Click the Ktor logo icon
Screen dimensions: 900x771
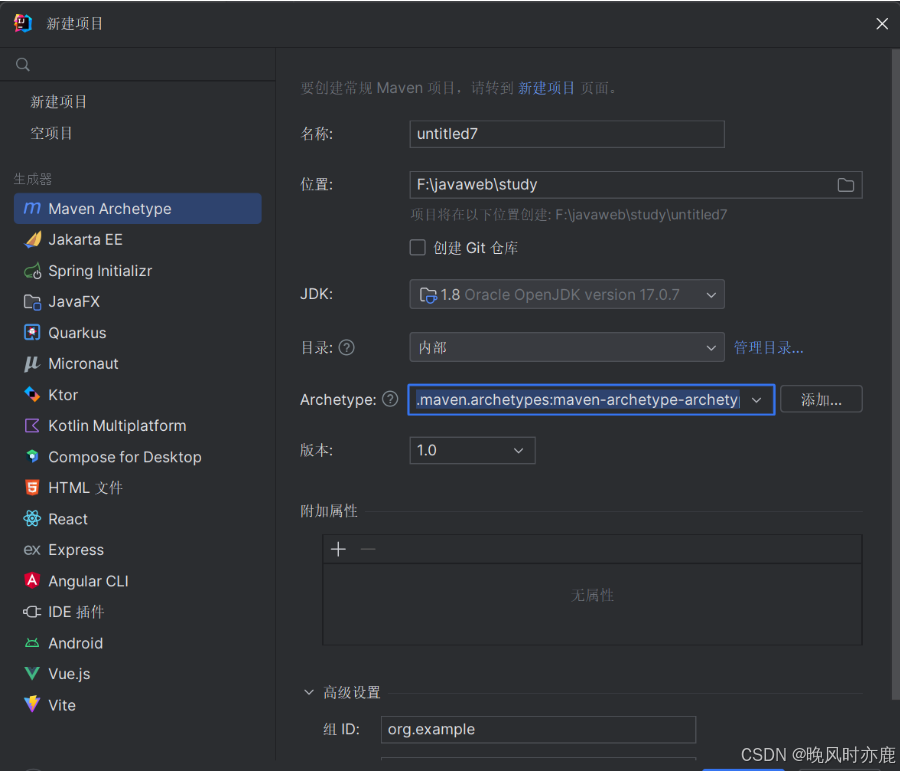coord(32,394)
